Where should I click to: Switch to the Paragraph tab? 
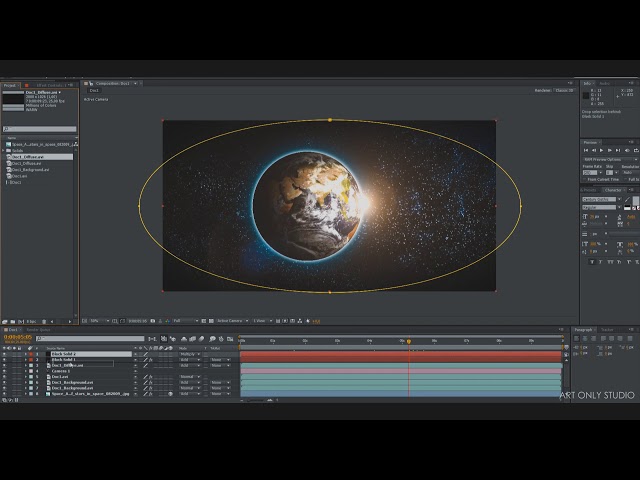click(583, 330)
